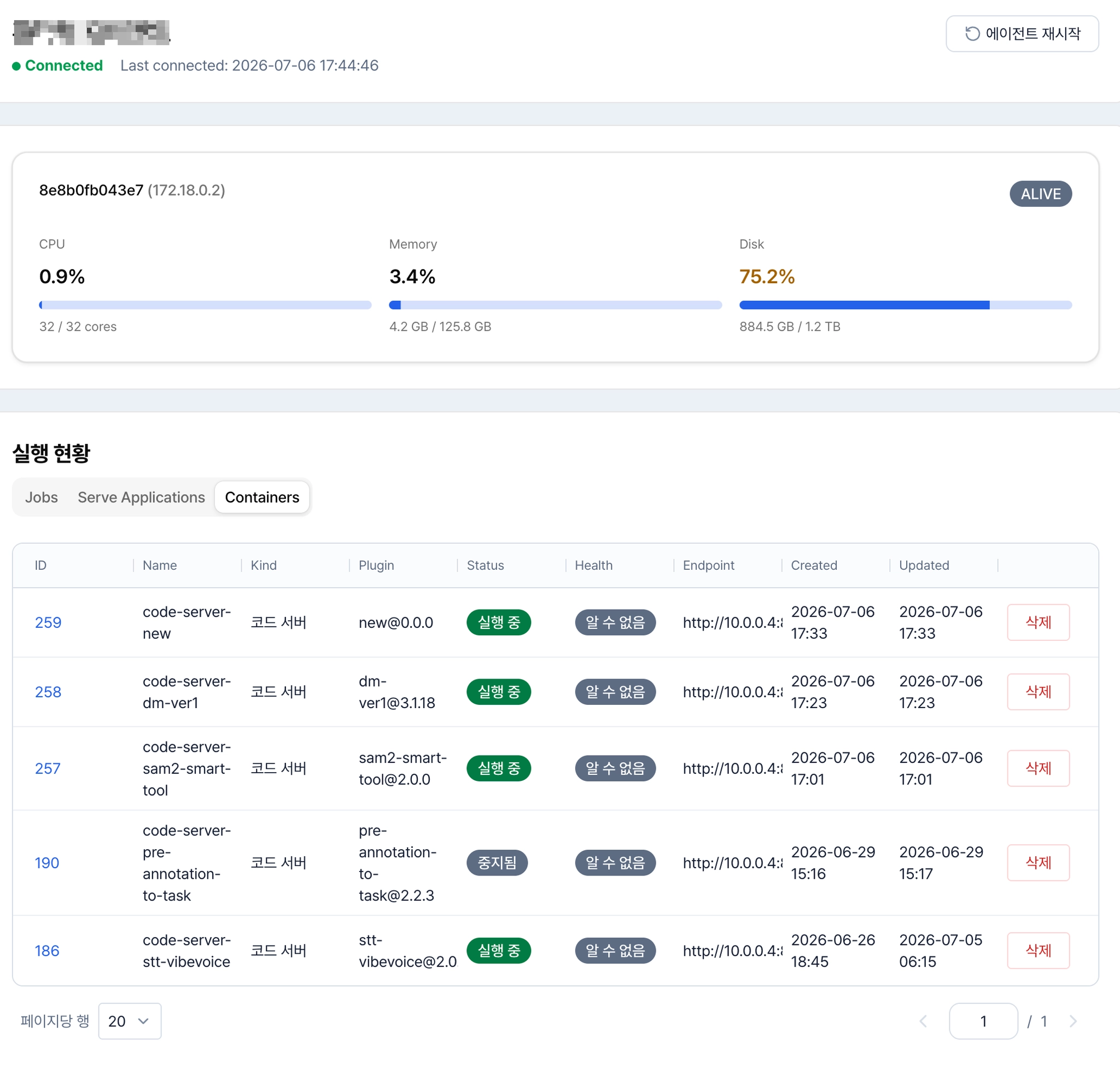
Task: Click the Disk usage progress bar
Action: pyautogui.click(x=905, y=305)
